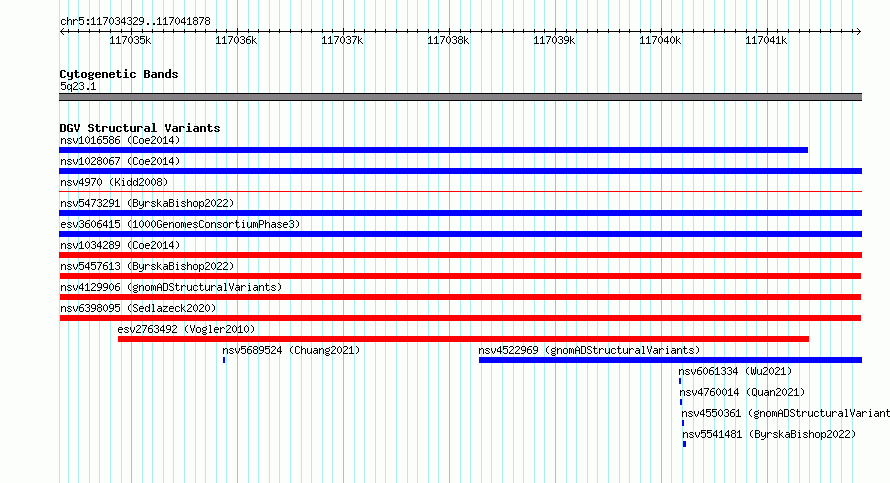The height and width of the screenshot is (483, 890).
Task: Click the 117041k ruler tick label
Action: click(x=766, y=40)
